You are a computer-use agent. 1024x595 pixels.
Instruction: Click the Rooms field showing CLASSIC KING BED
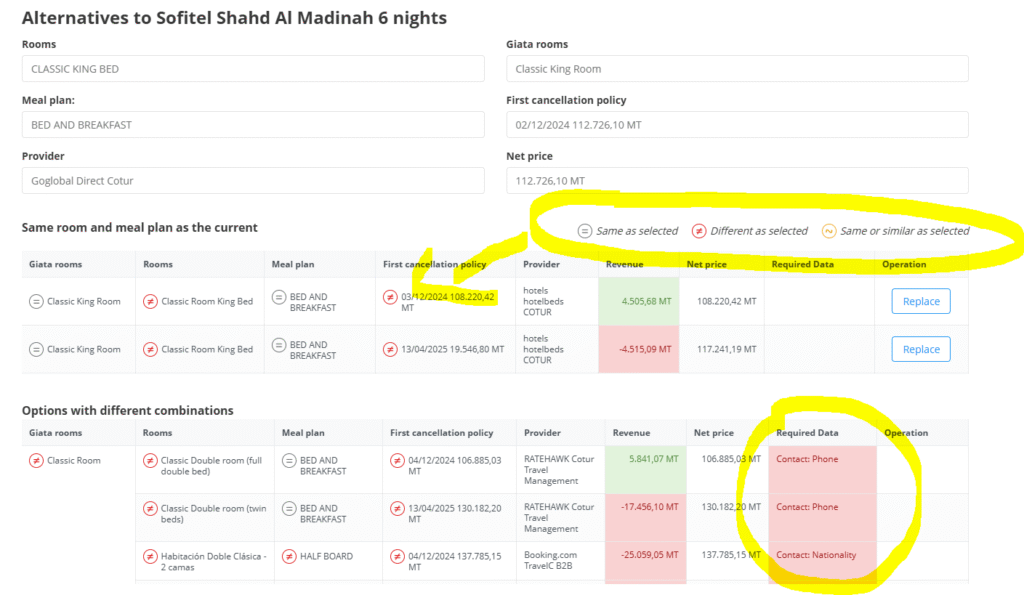253,69
